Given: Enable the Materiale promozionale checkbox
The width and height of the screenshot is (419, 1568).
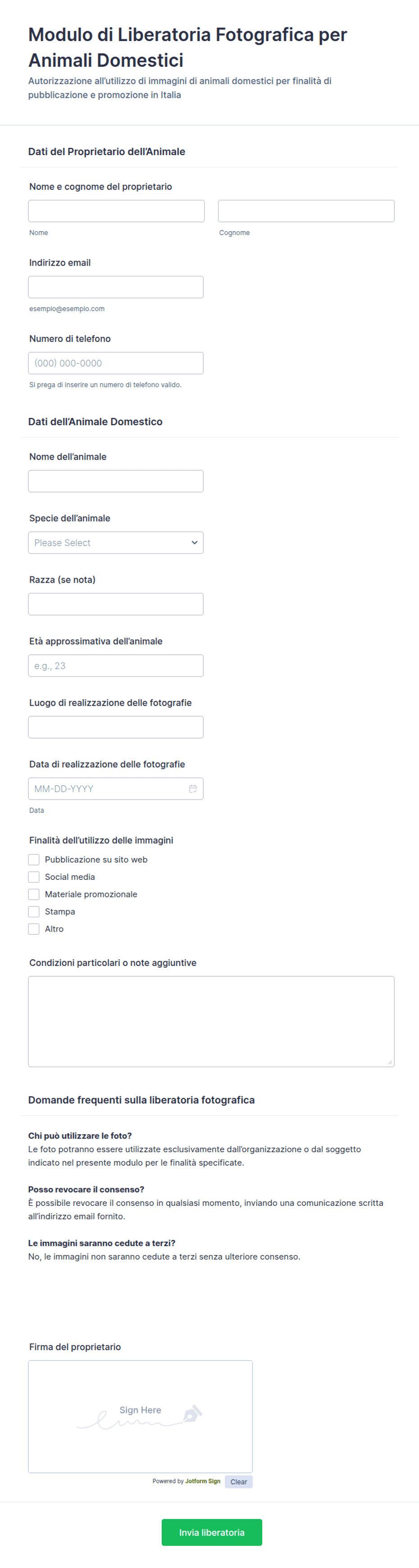Looking at the screenshot, I should [34, 894].
